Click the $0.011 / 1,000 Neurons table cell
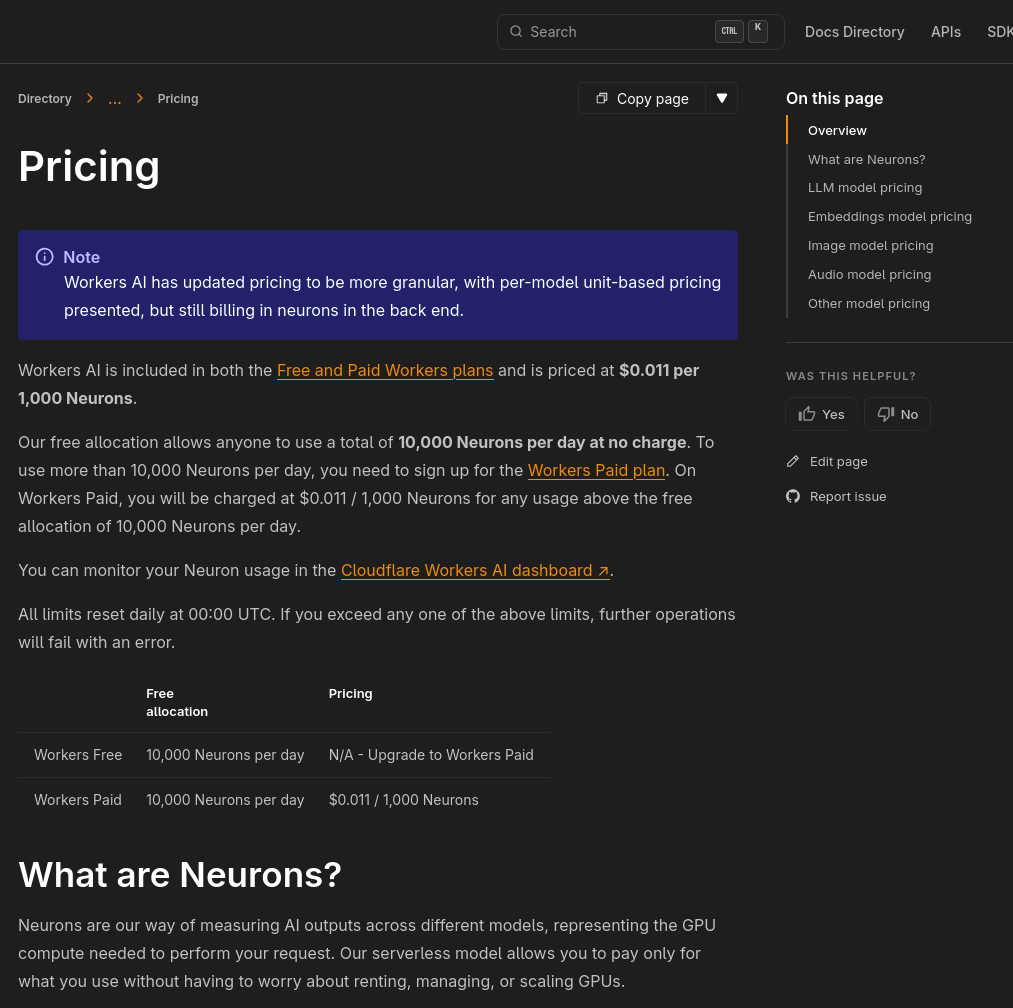 point(403,800)
